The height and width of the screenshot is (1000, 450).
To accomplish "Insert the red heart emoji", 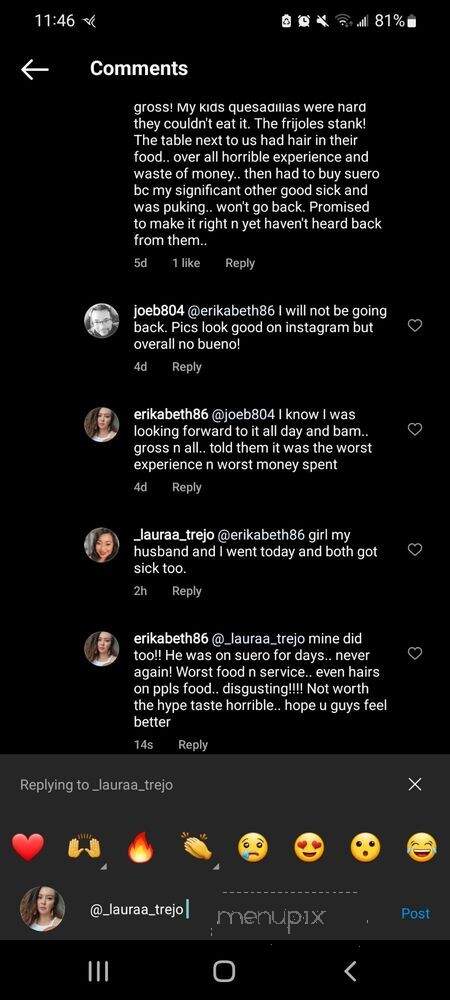I will click(x=28, y=848).
